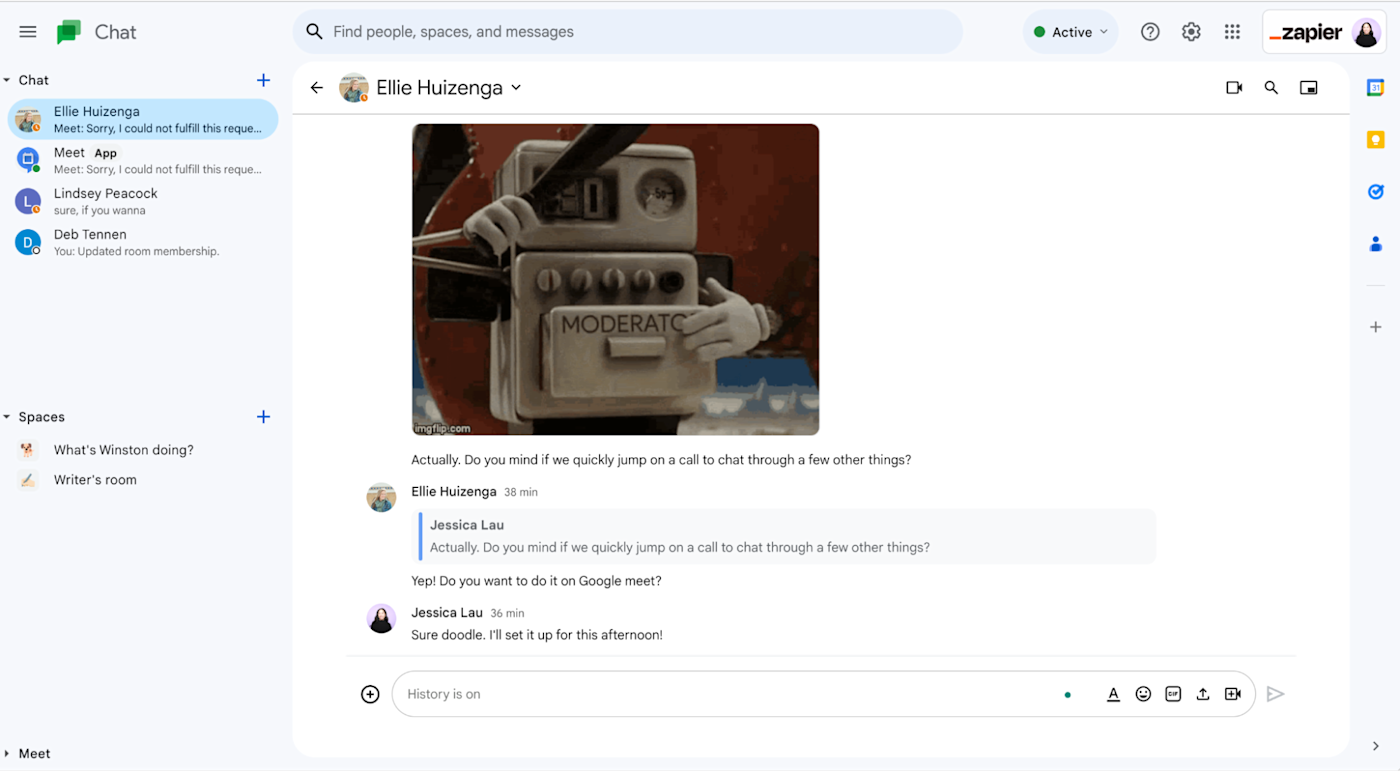
Task: Upload a file to the chat
Action: pyautogui.click(x=1203, y=694)
